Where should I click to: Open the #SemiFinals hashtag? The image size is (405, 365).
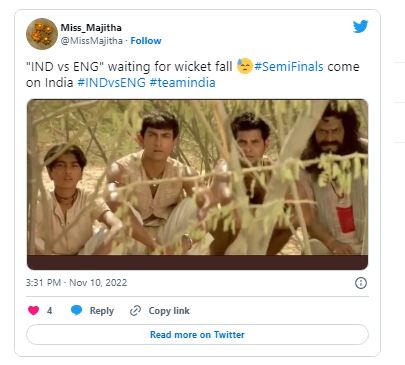pyautogui.click(x=289, y=67)
